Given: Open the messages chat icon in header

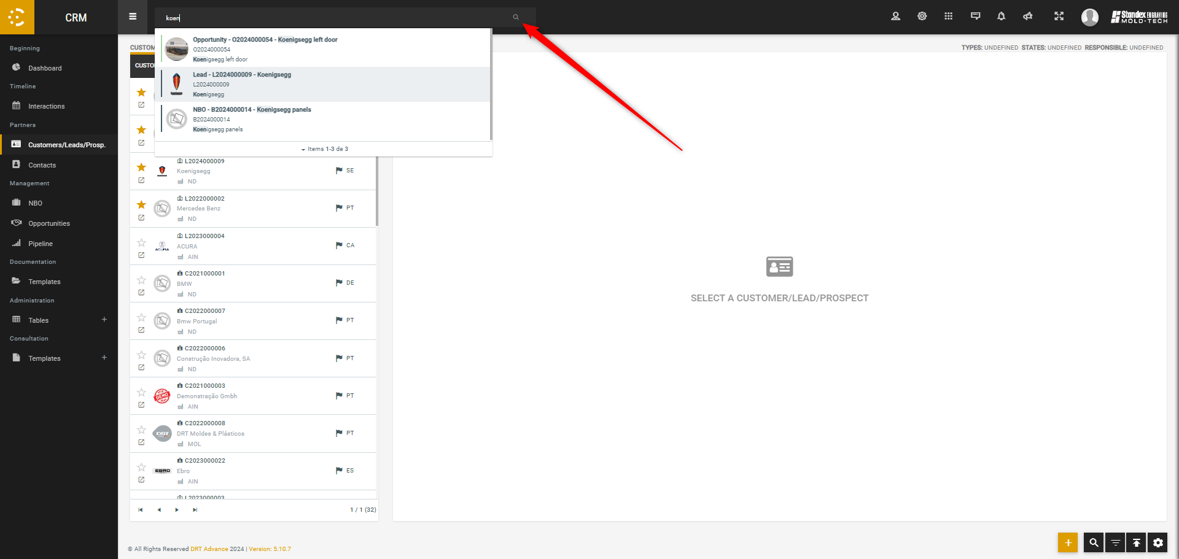Looking at the screenshot, I should point(975,16).
